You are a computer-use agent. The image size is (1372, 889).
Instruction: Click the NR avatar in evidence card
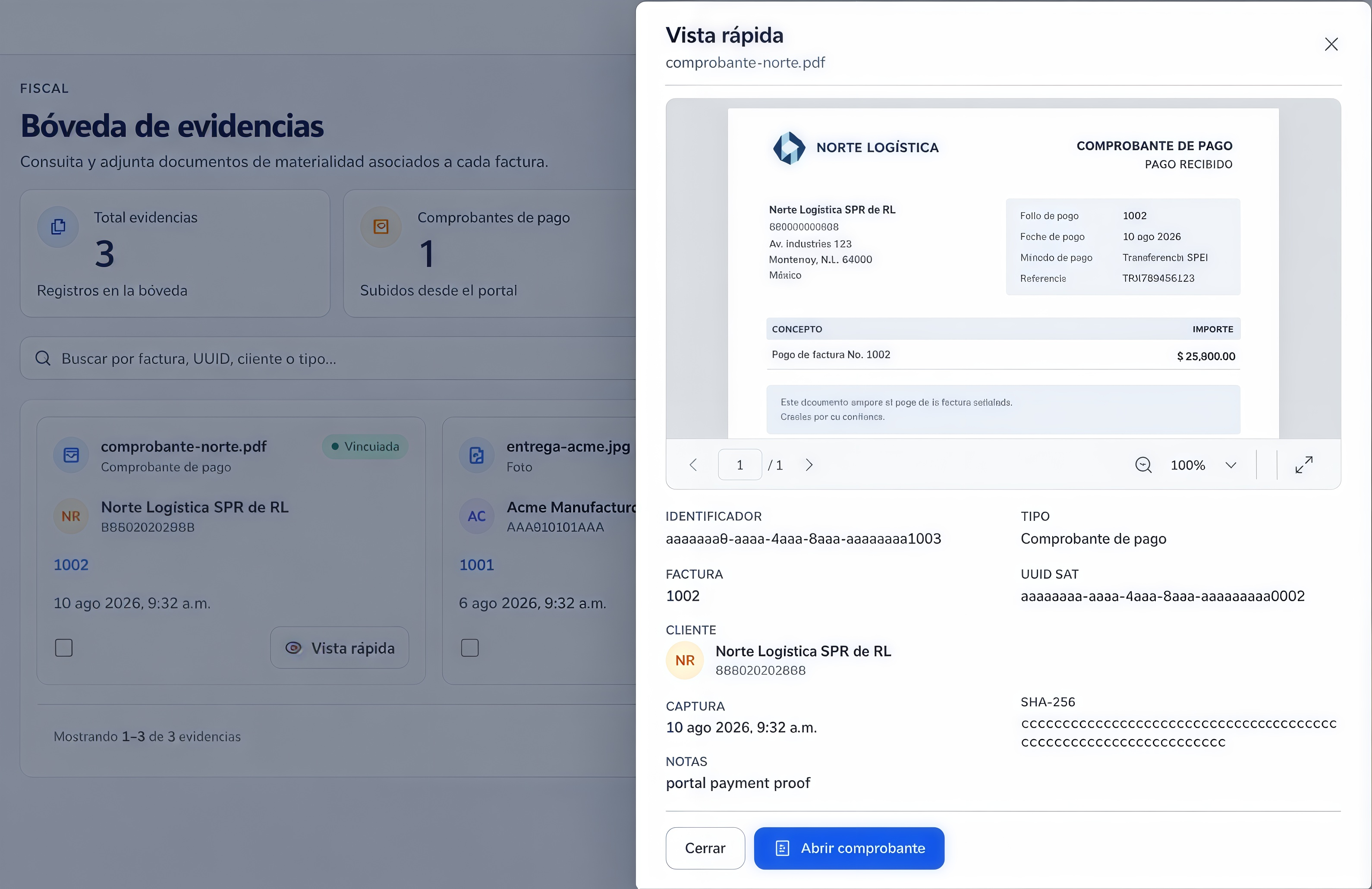pos(71,516)
